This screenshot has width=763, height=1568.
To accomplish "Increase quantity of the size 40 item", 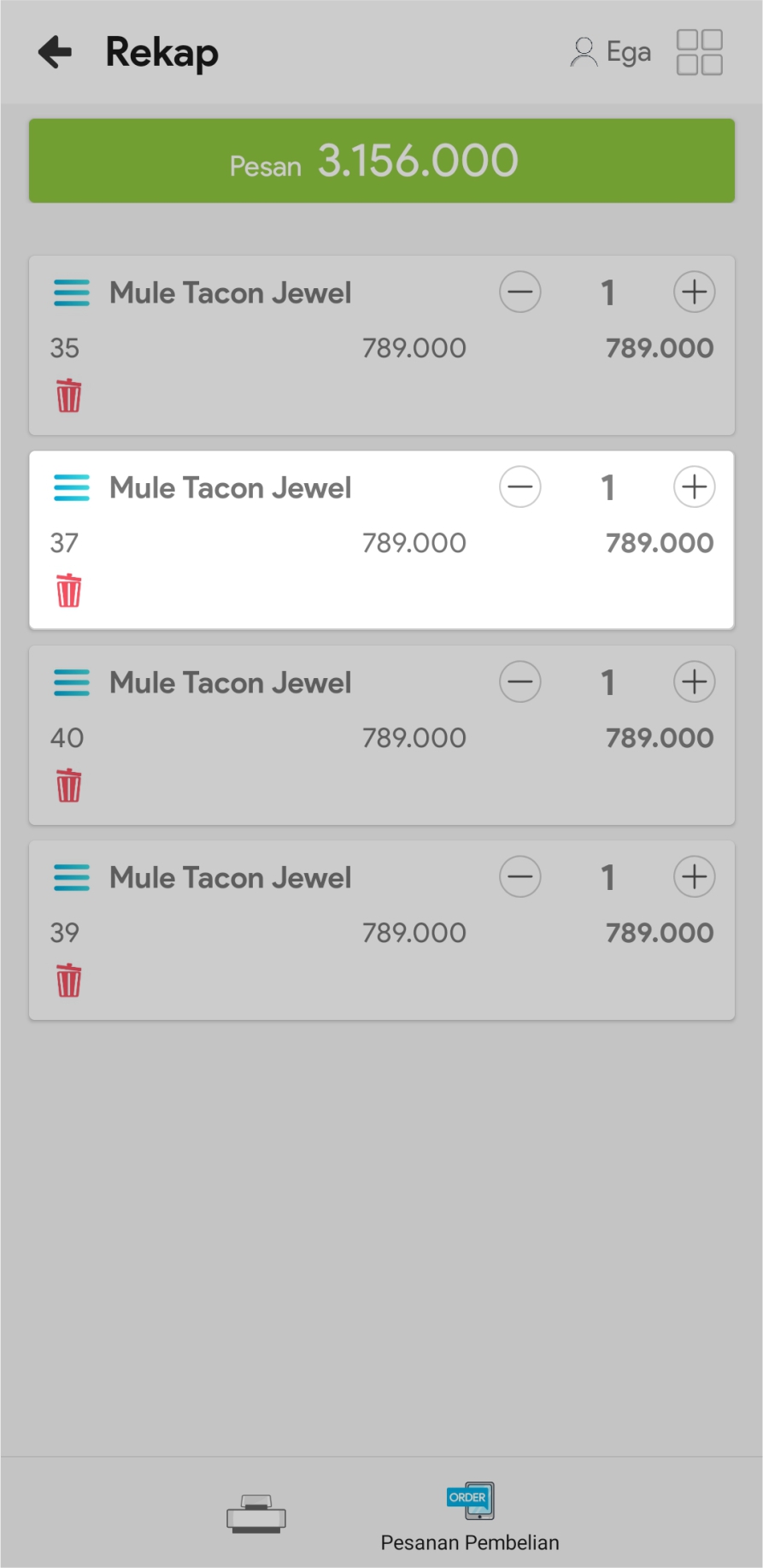I will click(x=694, y=682).
